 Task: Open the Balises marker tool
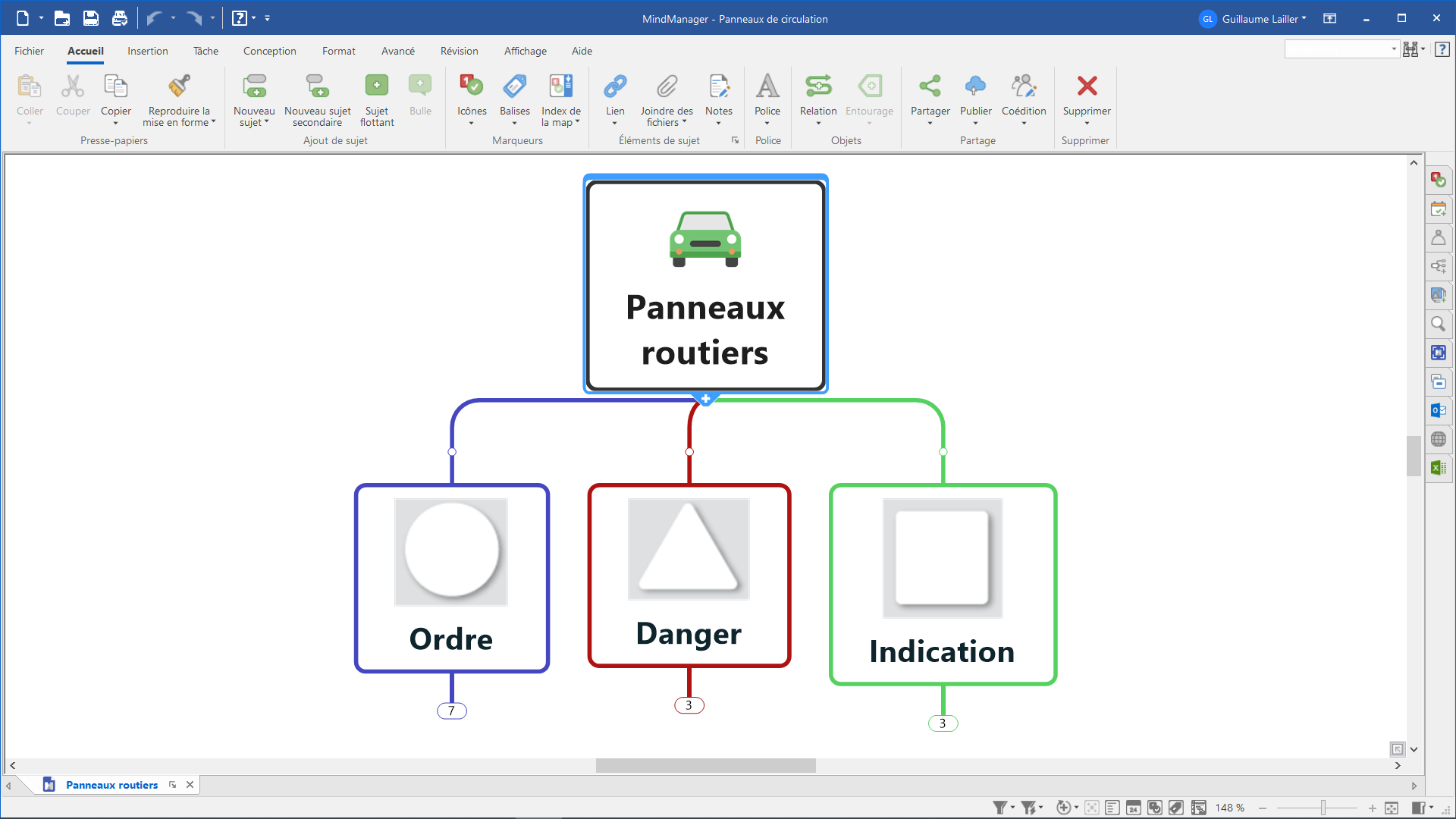[514, 86]
